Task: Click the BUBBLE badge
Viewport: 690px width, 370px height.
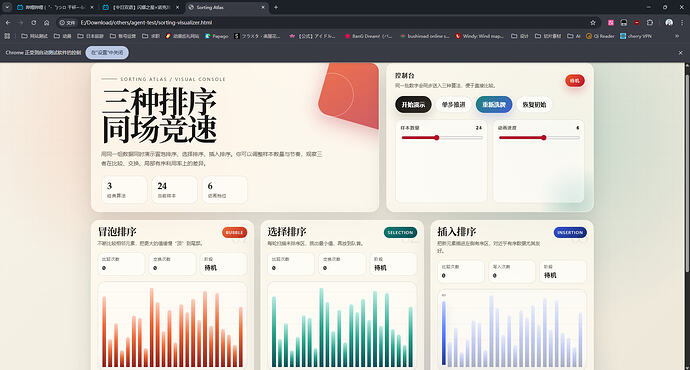Action: pos(235,232)
